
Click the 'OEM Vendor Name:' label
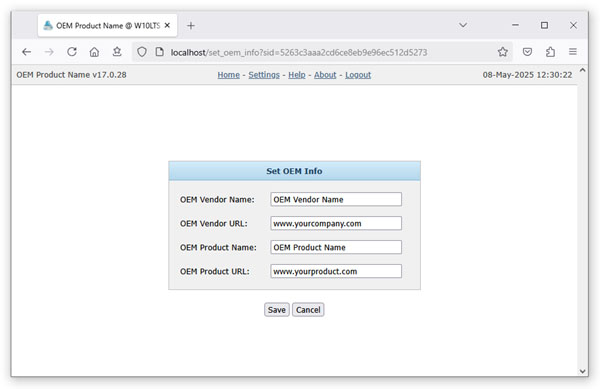pyautogui.click(x=217, y=200)
